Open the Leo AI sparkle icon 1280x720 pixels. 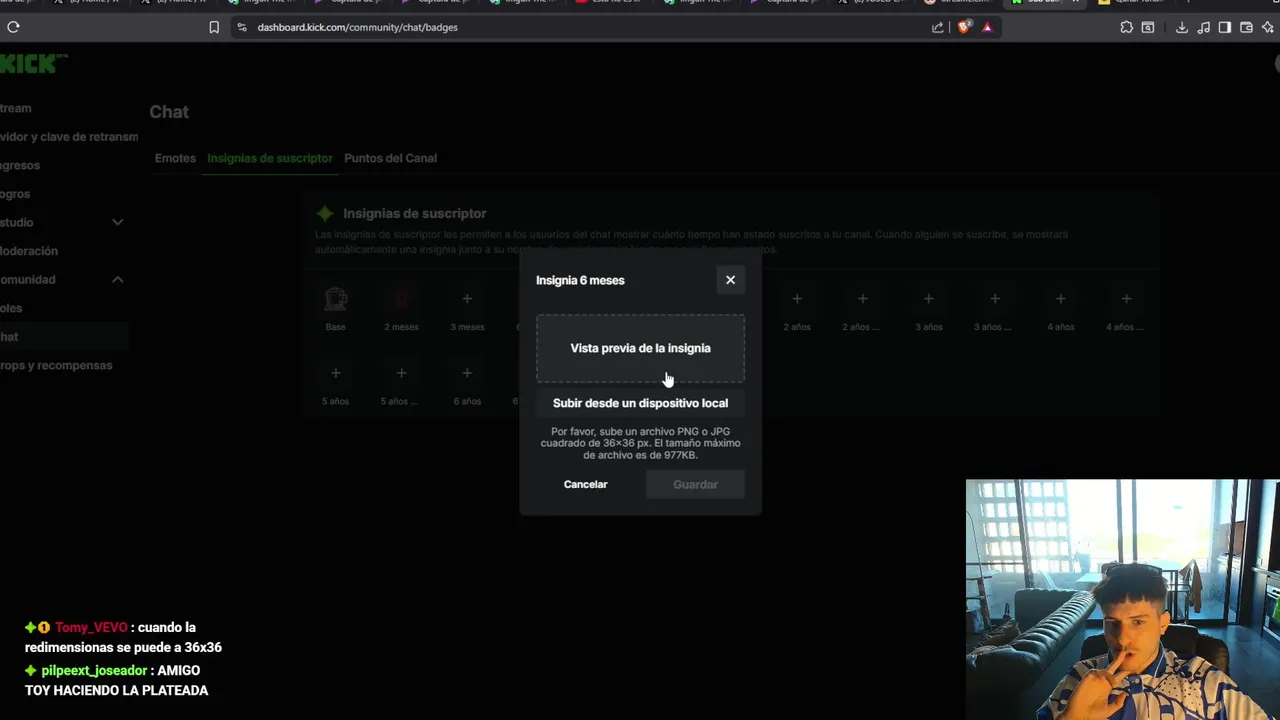[x=1268, y=27]
